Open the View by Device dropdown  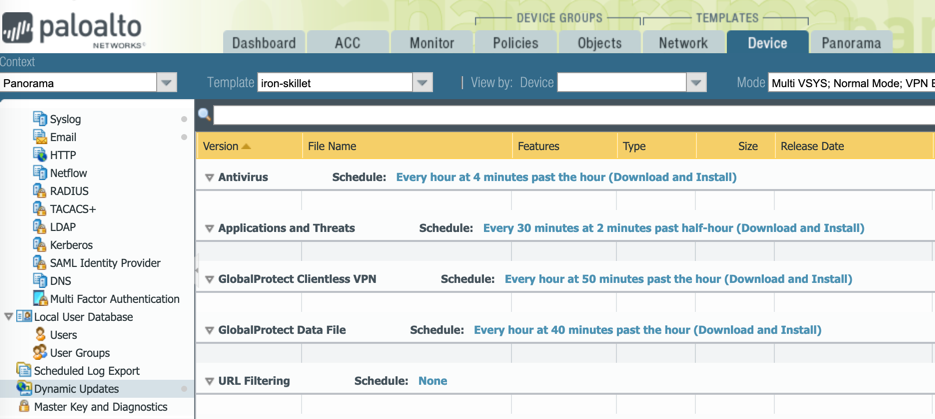[697, 83]
